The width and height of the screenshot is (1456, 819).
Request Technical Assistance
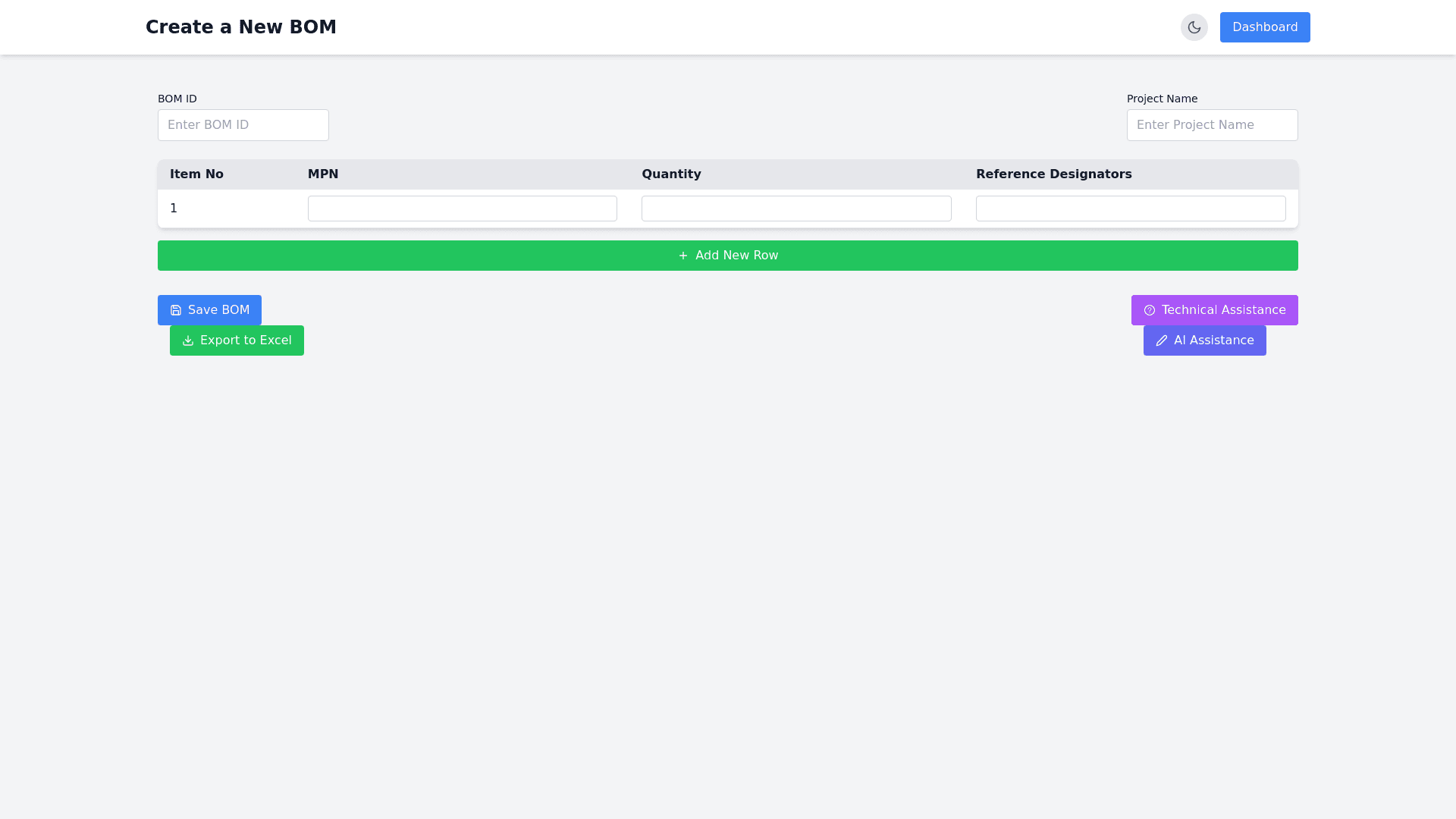pos(1214,310)
